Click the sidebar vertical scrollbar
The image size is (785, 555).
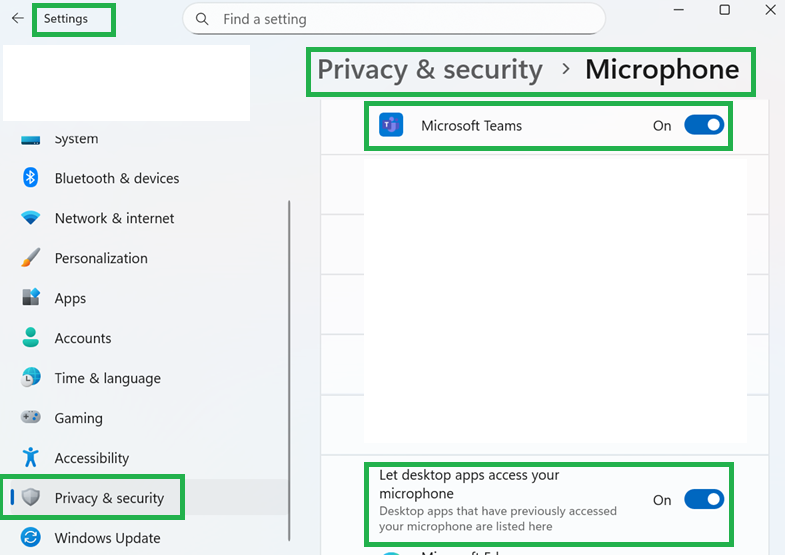pyautogui.click(x=289, y=370)
